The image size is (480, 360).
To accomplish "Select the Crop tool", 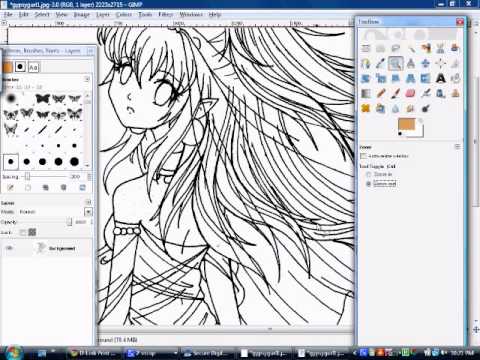I will (x=455, y=63).
